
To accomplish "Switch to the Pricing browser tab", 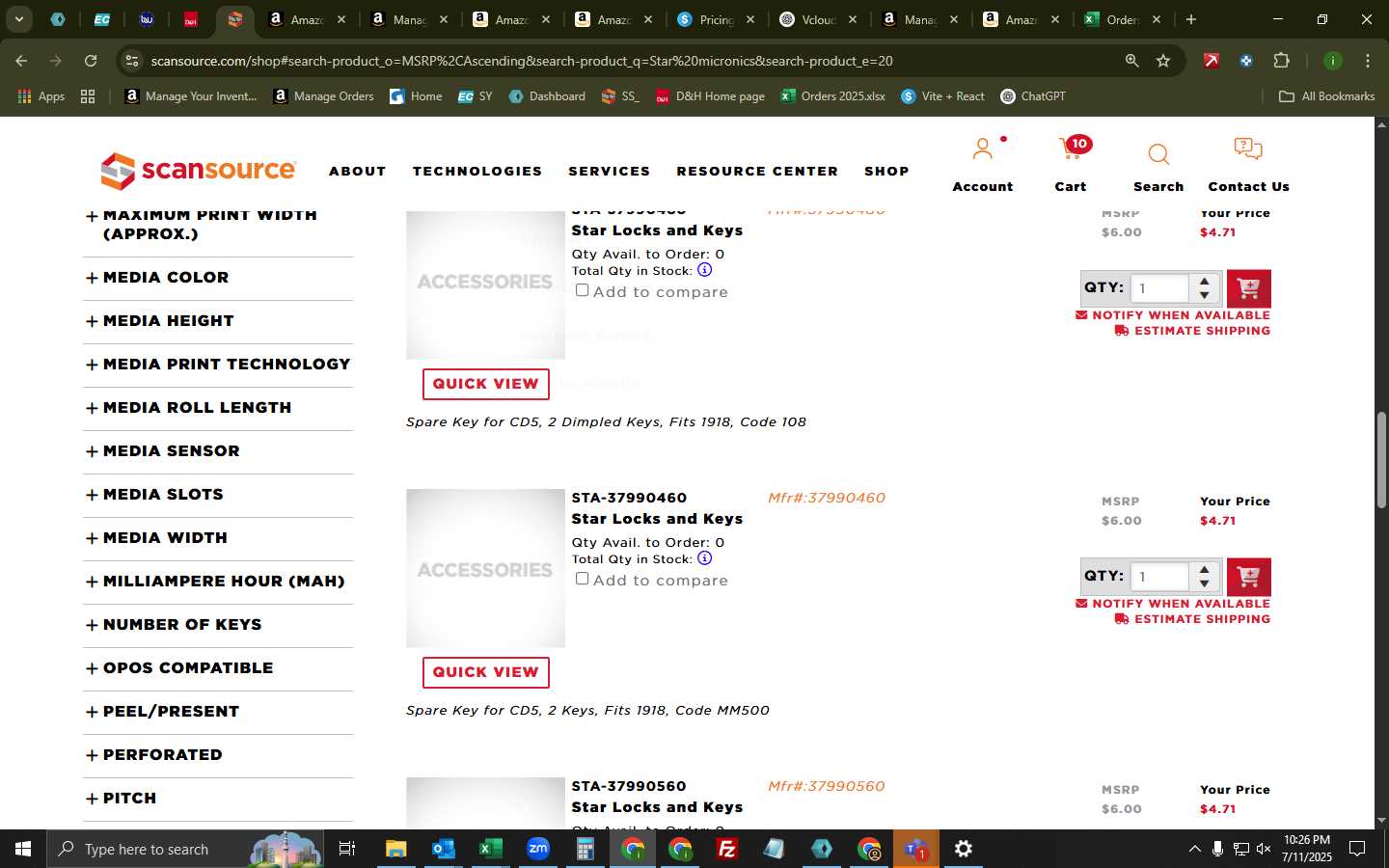I will pos(715,19).
